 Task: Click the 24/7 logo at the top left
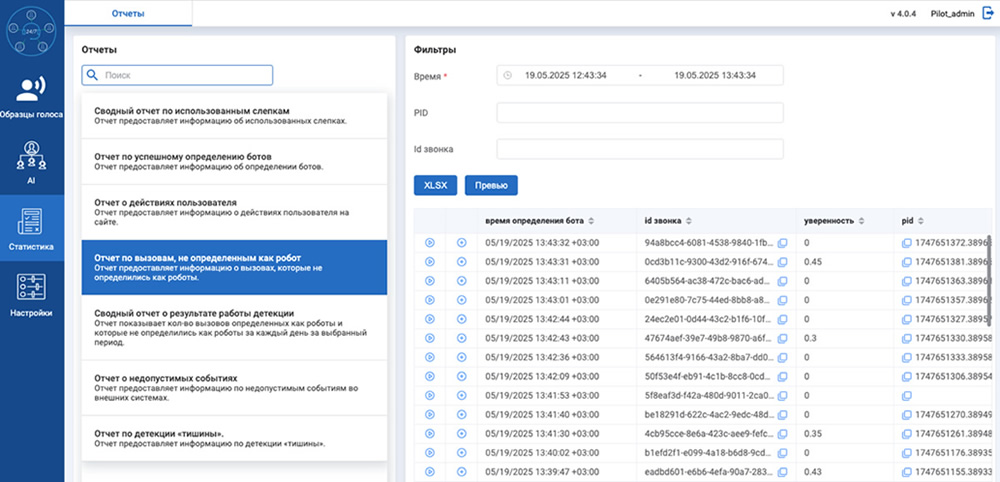point(32,32)
